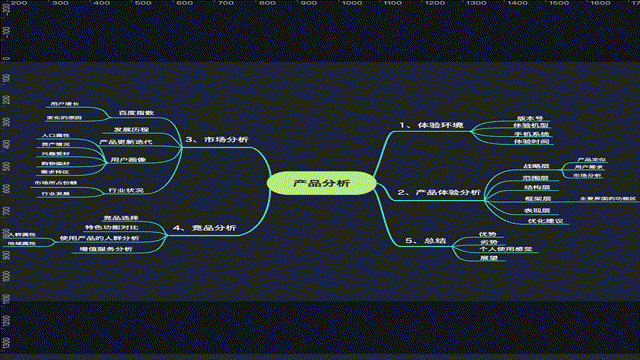This screenshot has height=360, width=640.
Task: Click the 市场所占份额 leaf node
Action: click(56, 183)
